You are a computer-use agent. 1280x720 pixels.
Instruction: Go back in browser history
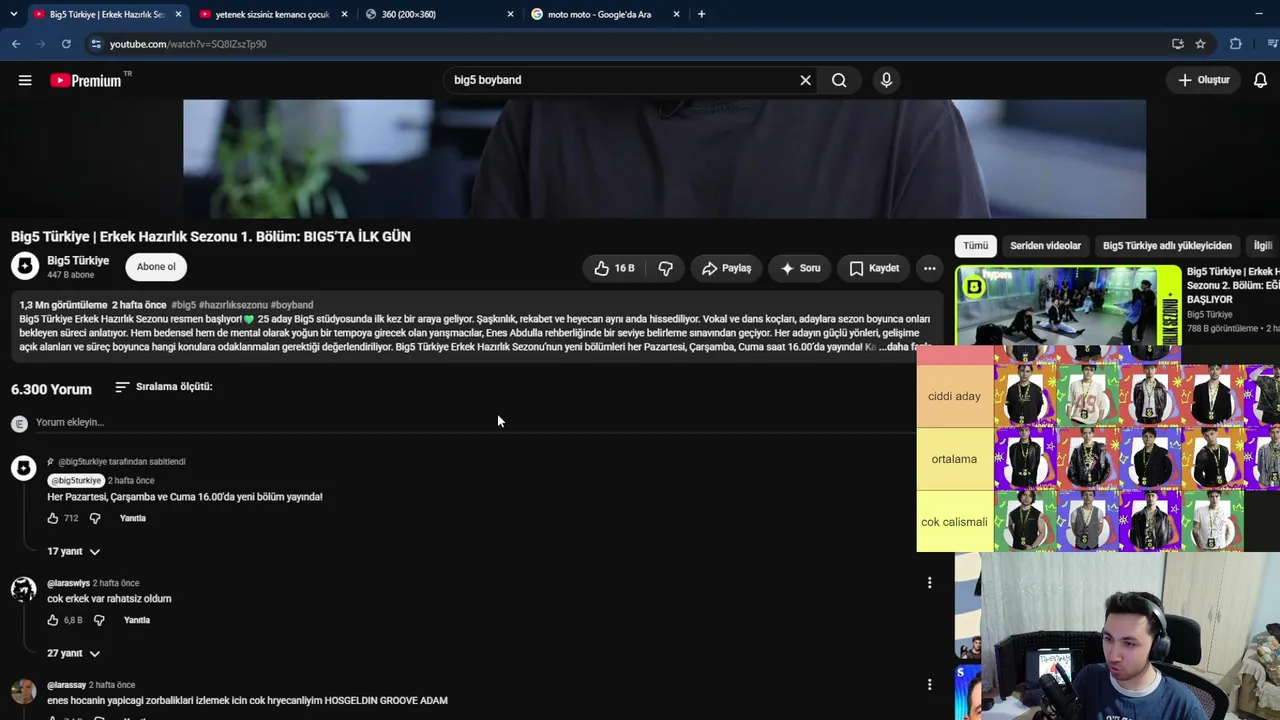16,44
